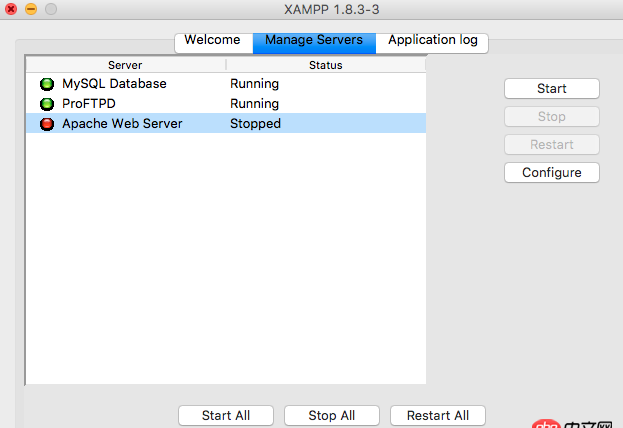Screen dimensions: 623x428
Task: Close the XAMPP window with the red button
Action: (x=11, y=9)
